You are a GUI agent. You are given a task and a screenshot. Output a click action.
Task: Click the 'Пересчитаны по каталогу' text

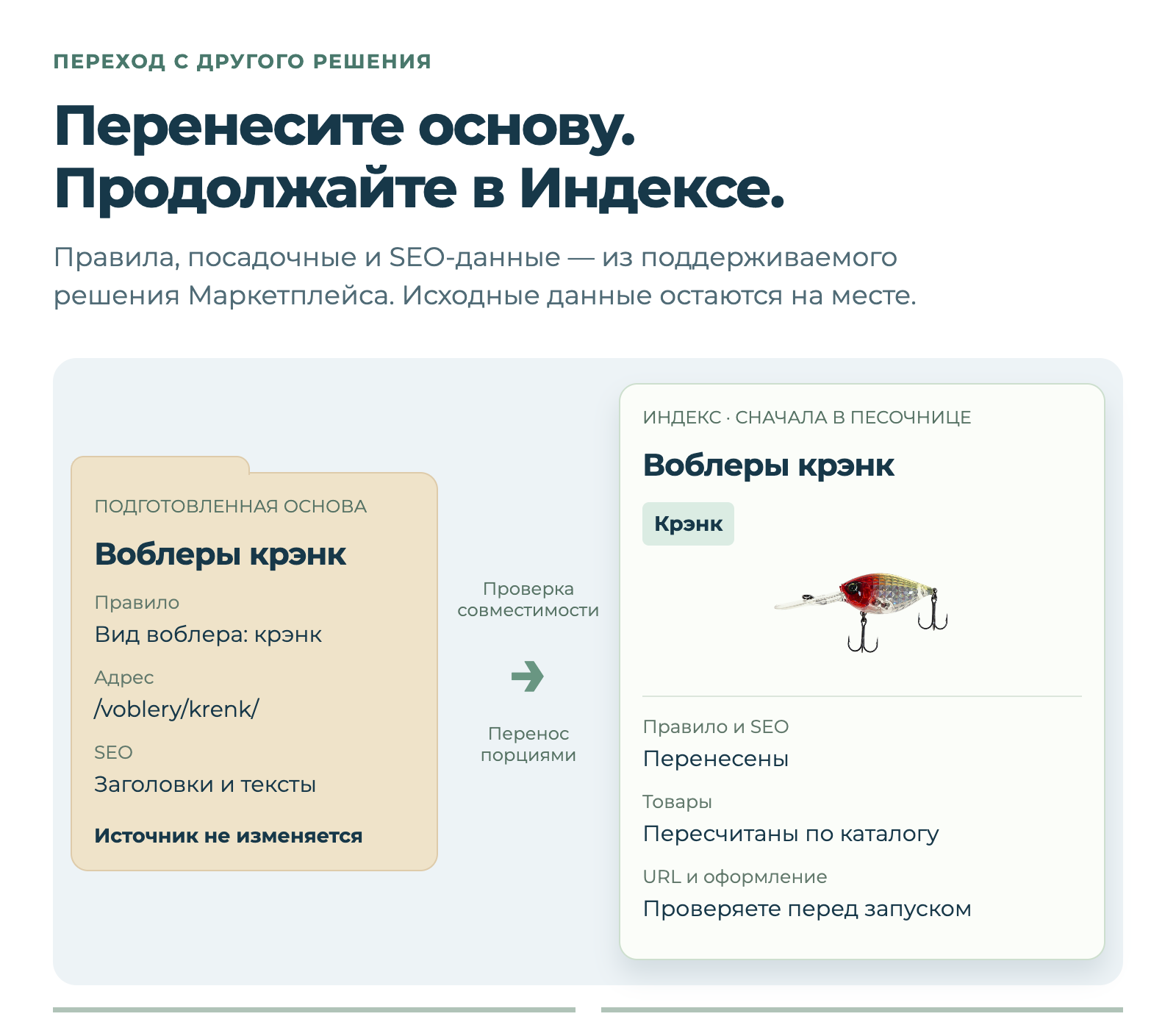[791, 834]
